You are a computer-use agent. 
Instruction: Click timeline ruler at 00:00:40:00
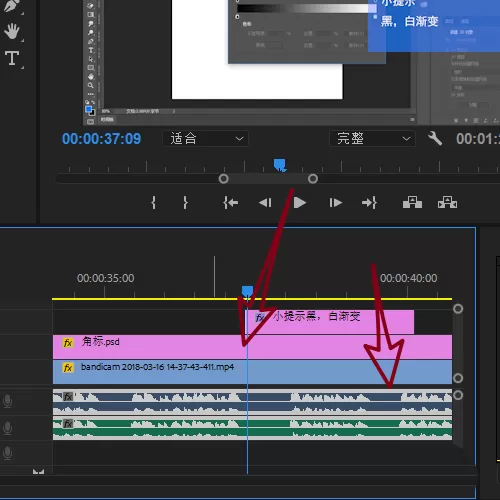pyautogui.click(x=408, y=278)
